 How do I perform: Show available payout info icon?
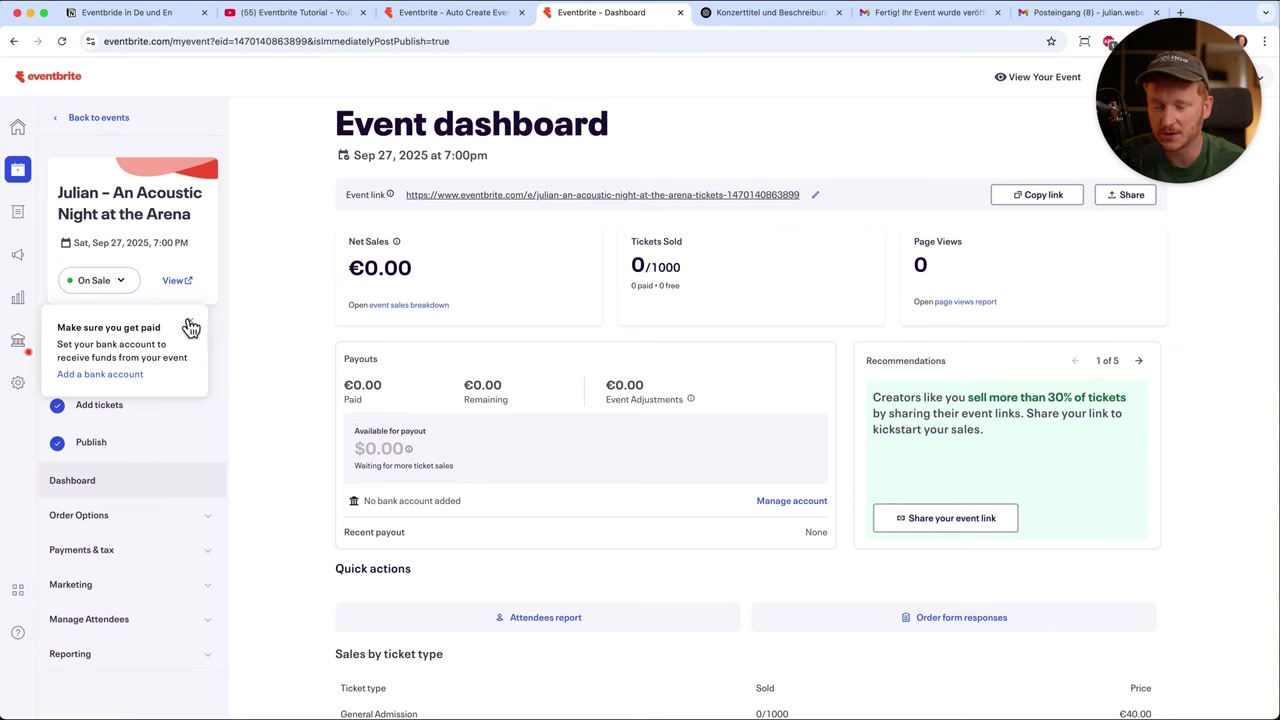click(409, 449)
